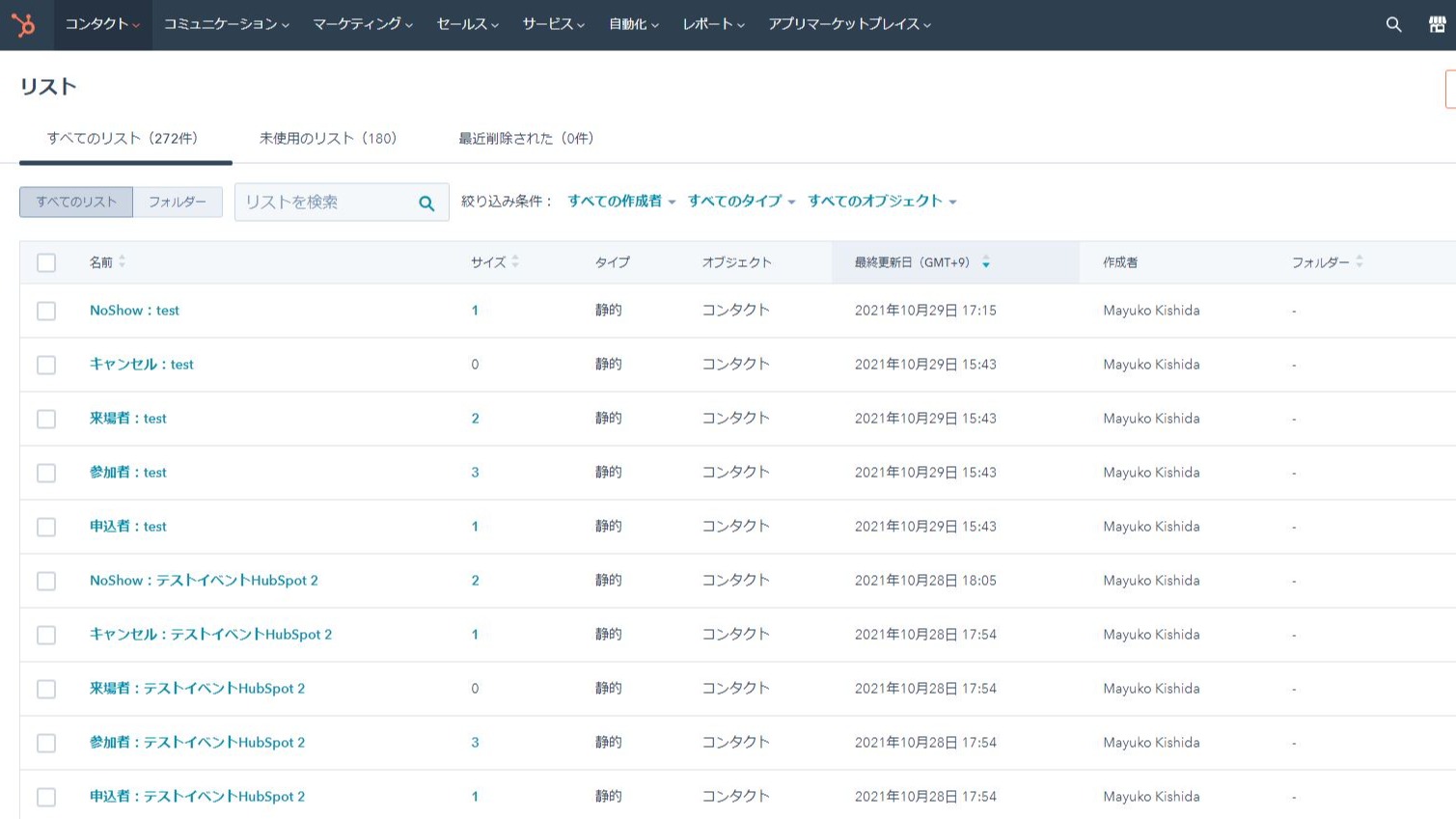The height and width of the screenshot is (819, 1456).
Task: Check the box for NoShow : test list
Action: (46, 311)
